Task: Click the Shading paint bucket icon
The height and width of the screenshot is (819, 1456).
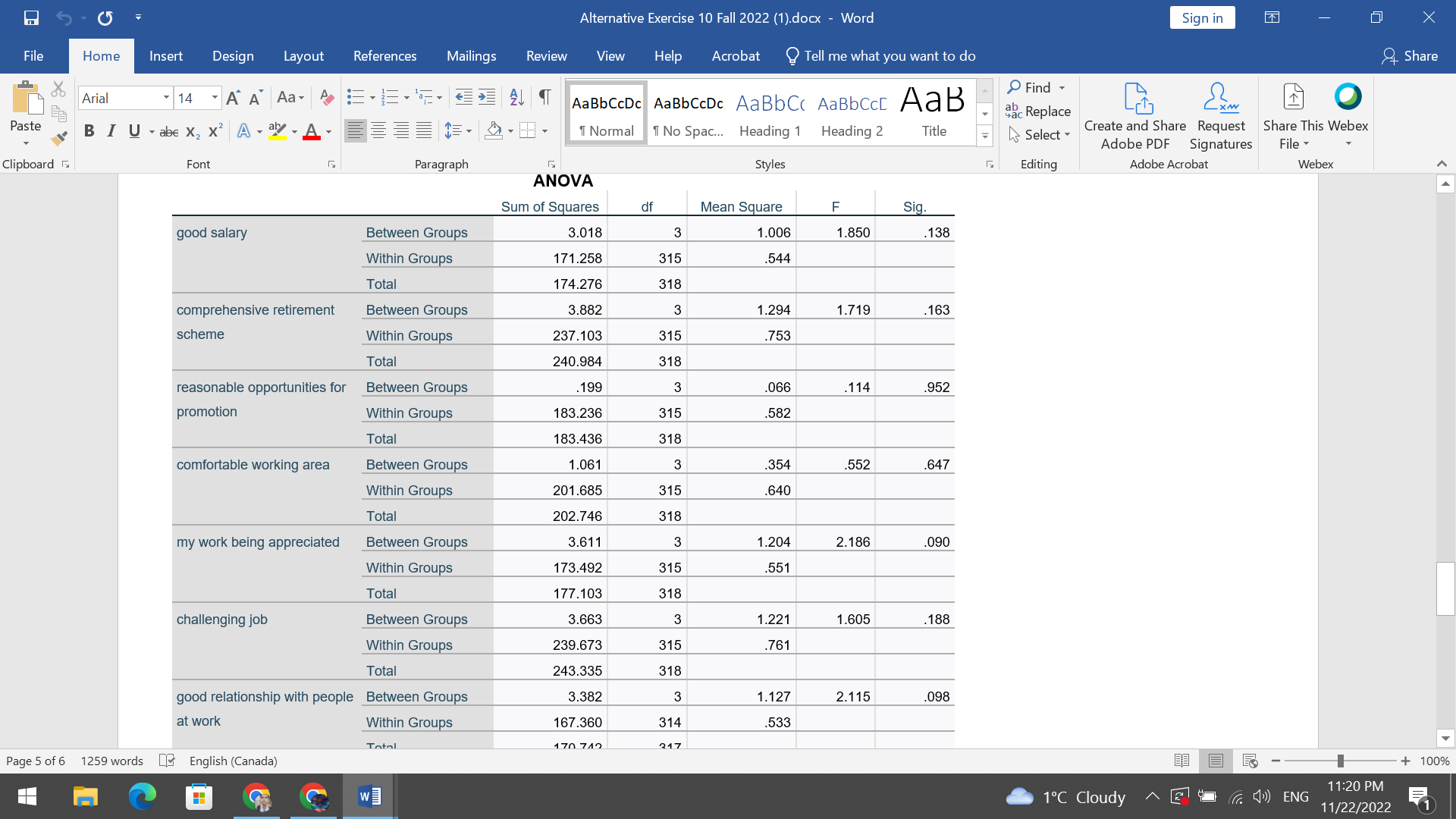Action: pos(494,131)
